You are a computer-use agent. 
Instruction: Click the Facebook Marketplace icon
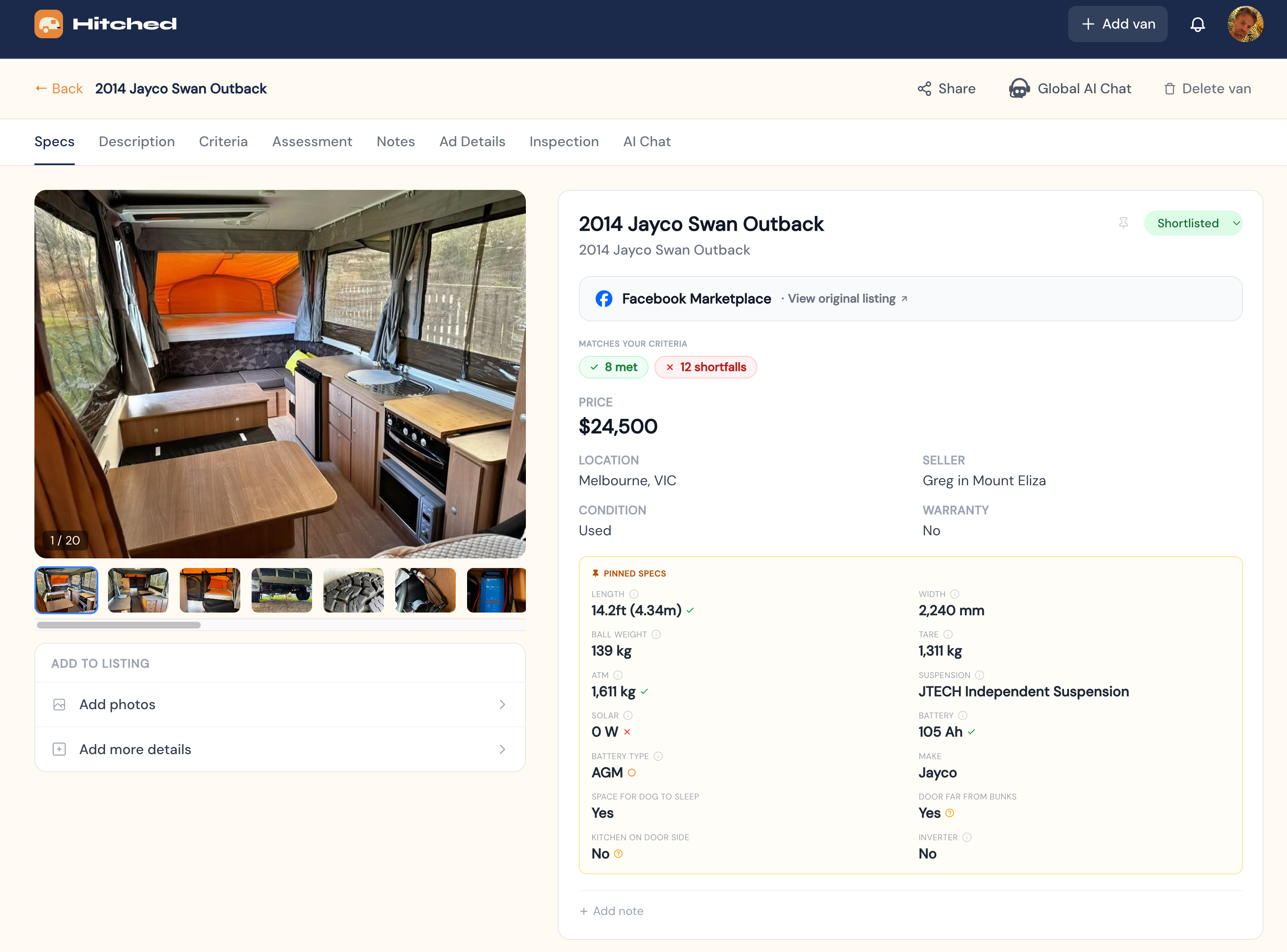click(x=604, y=299)
